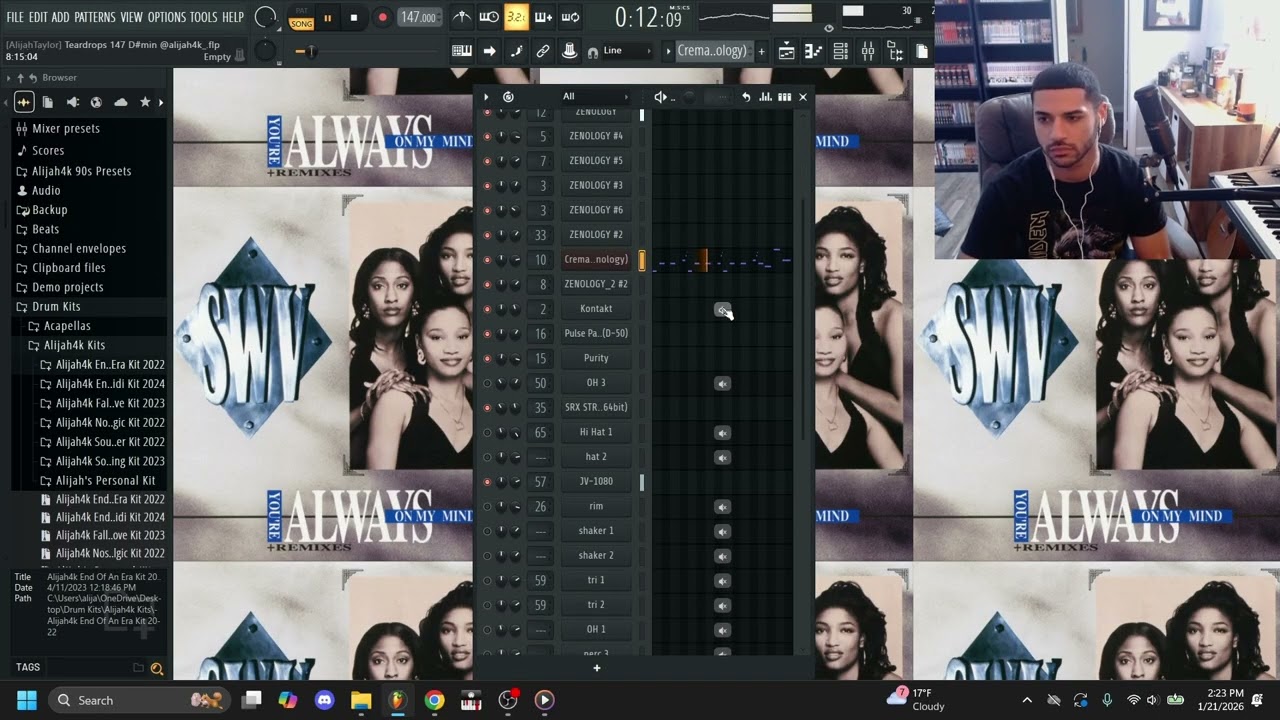Open the plugin picker toolbar icon
Viewport: 1280px width, 720px height.
point(895,51)
